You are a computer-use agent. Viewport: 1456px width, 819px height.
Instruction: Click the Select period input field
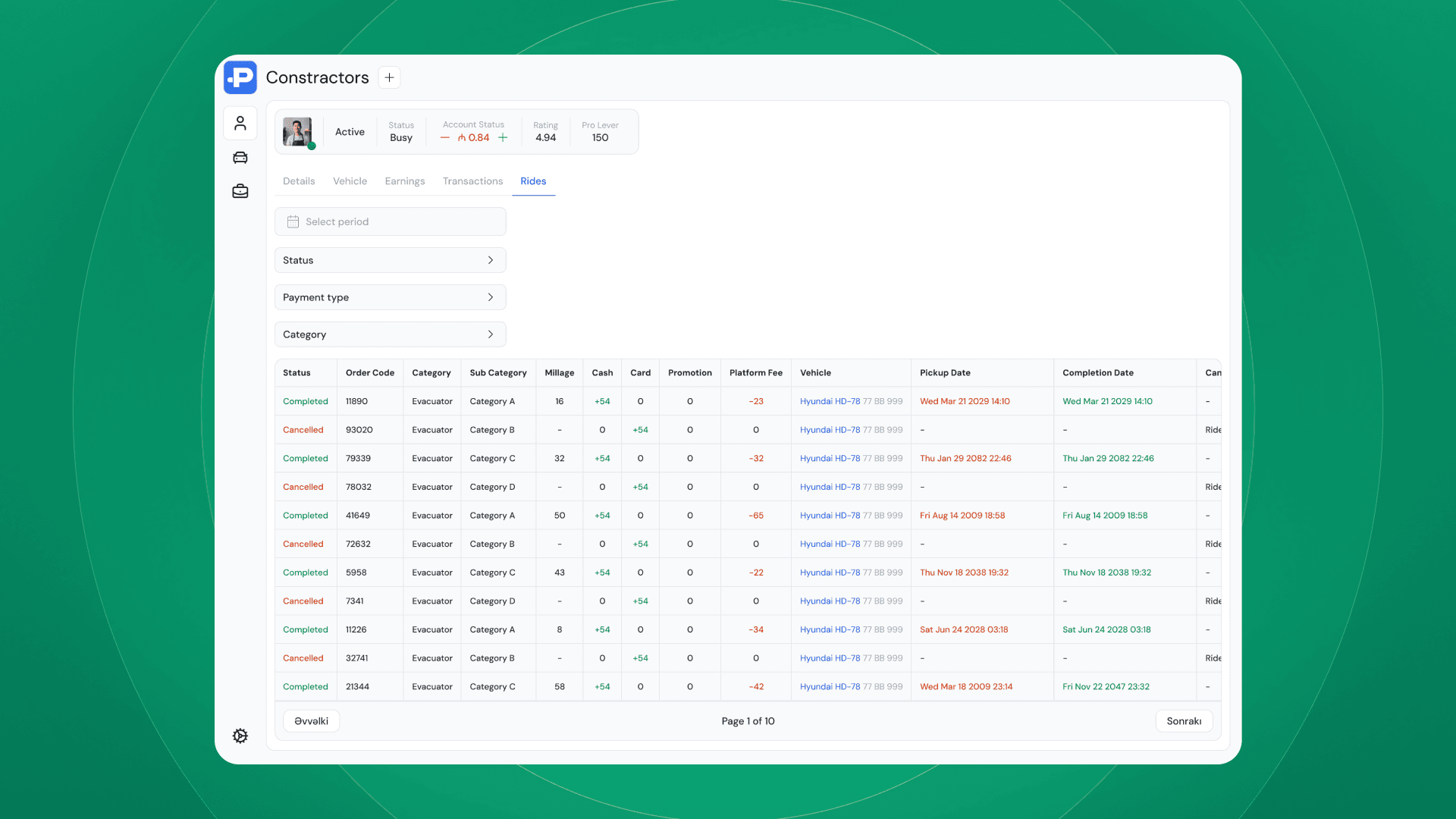point(390,221)
